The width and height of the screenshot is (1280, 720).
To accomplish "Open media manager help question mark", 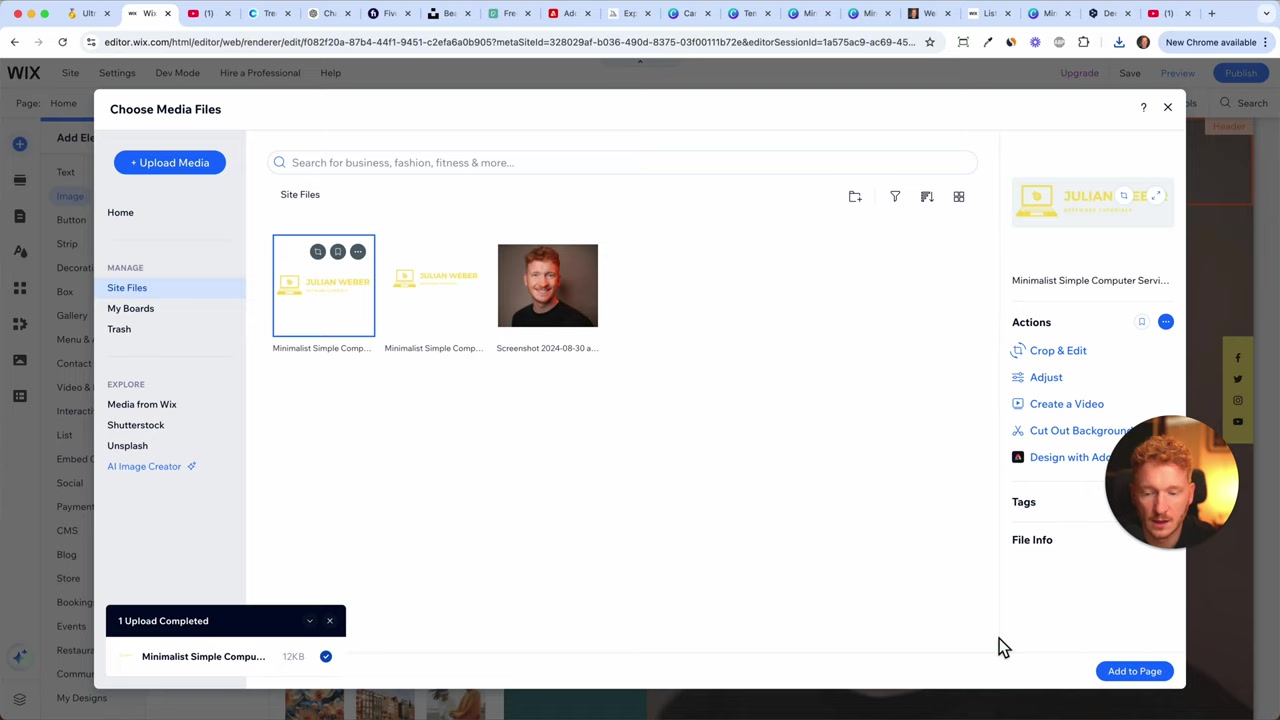I will coord(1144,107).
